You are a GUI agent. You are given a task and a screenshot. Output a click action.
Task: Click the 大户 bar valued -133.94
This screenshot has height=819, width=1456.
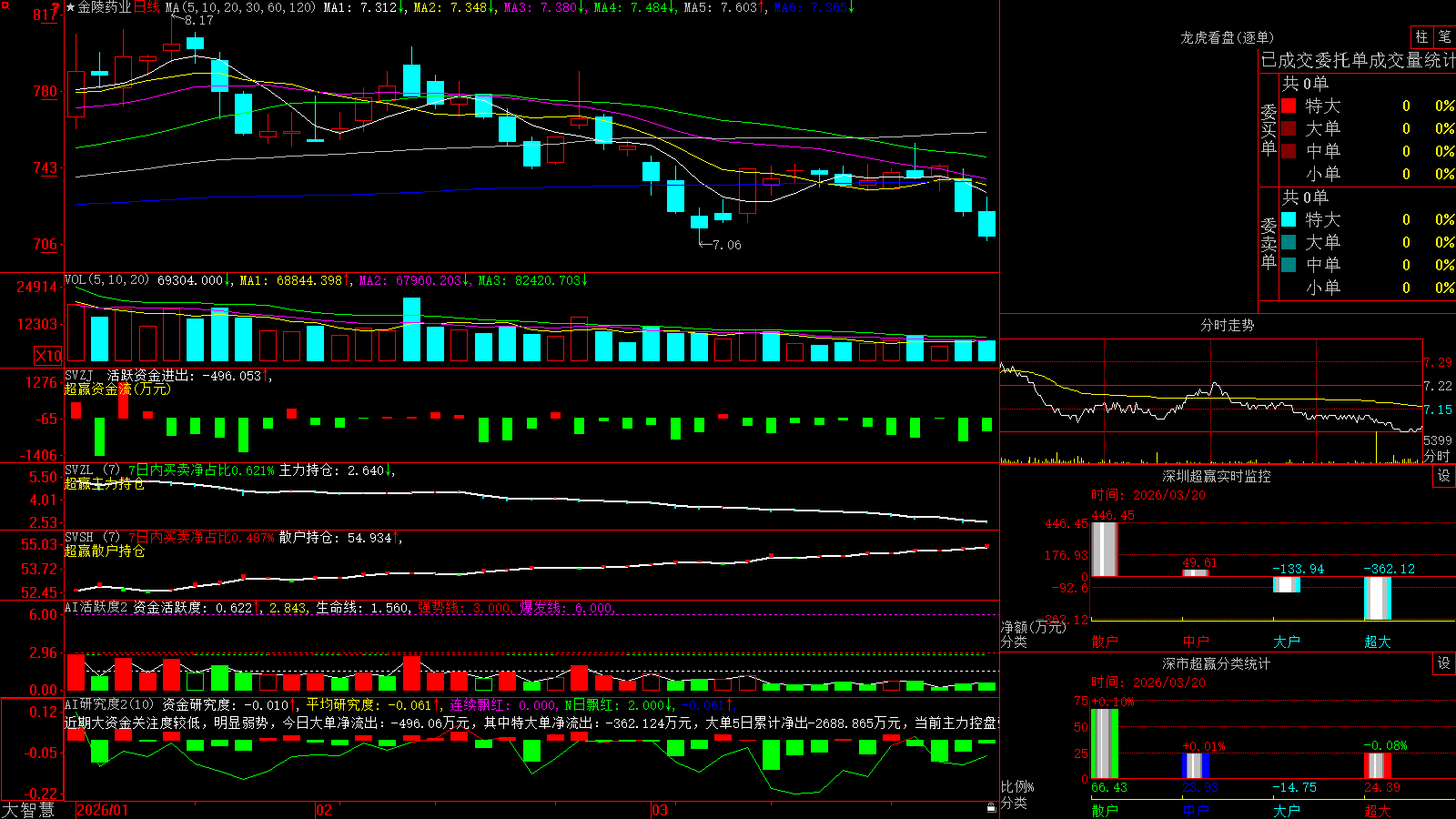pyautogui.click(x=1286, y=584)
